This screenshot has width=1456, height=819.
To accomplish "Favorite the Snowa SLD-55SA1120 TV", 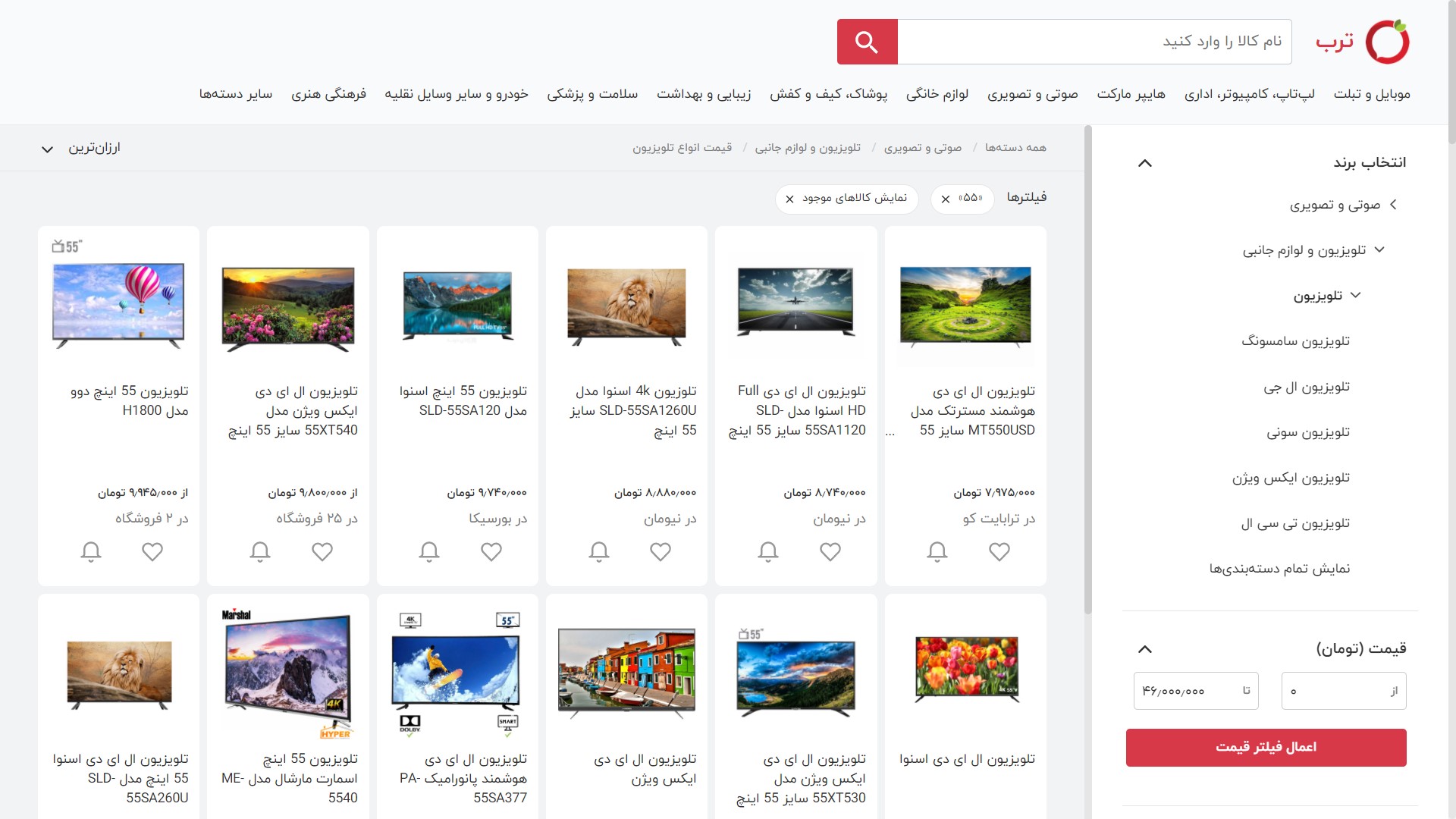I will [x=830, y=552].
